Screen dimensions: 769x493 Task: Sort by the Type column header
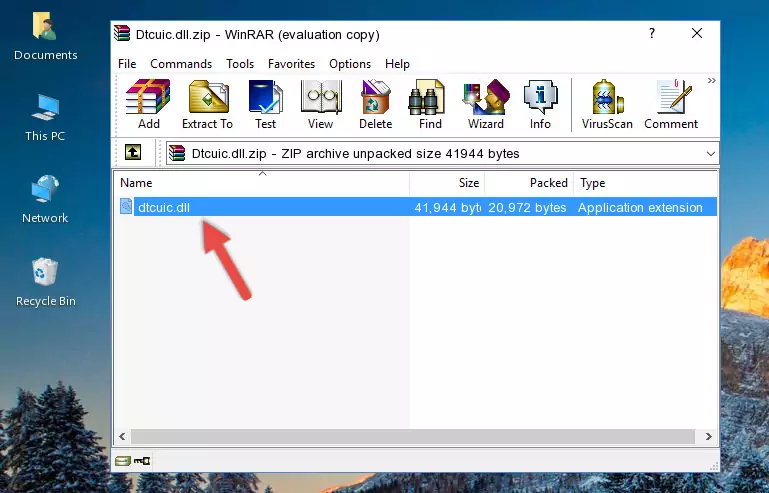click(x=645, y=182)
